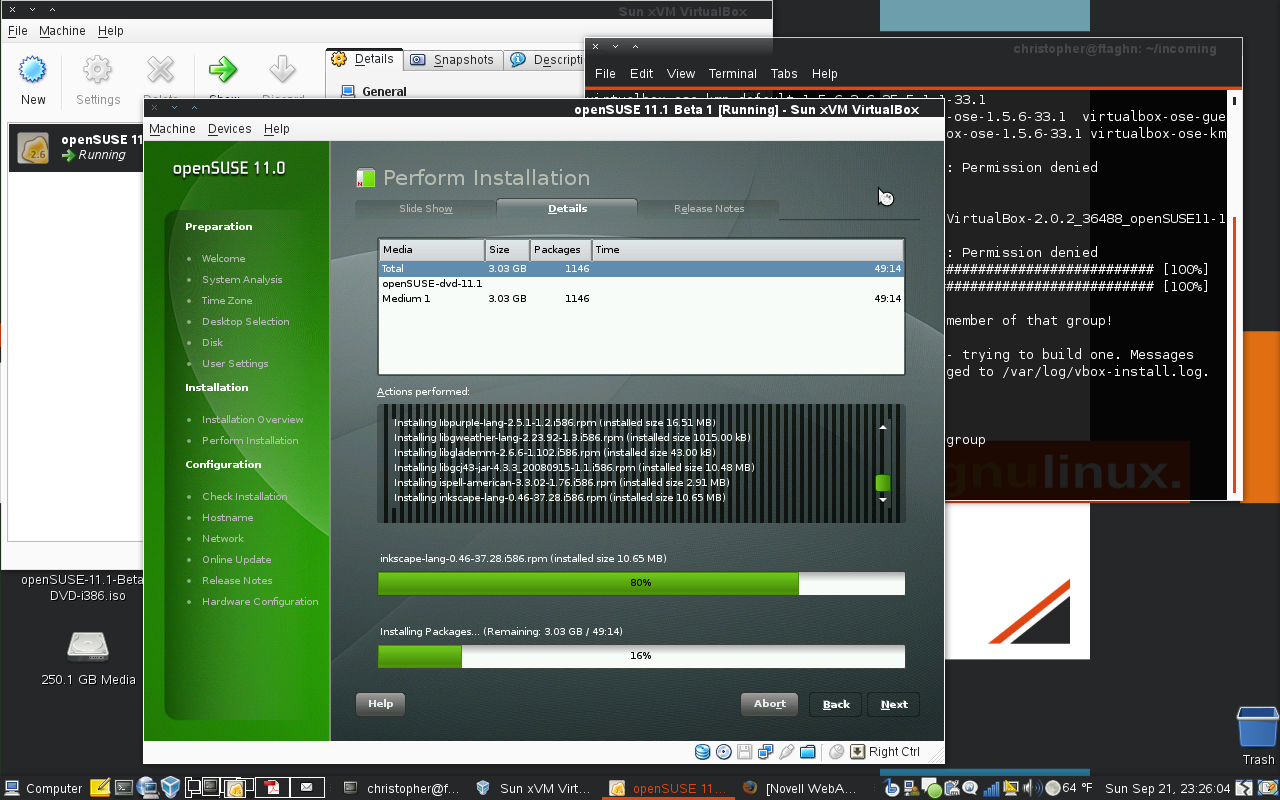Select the openSUSE-dvd-11.1 row in media table
1280x800 pixels.
coord(641,284)
